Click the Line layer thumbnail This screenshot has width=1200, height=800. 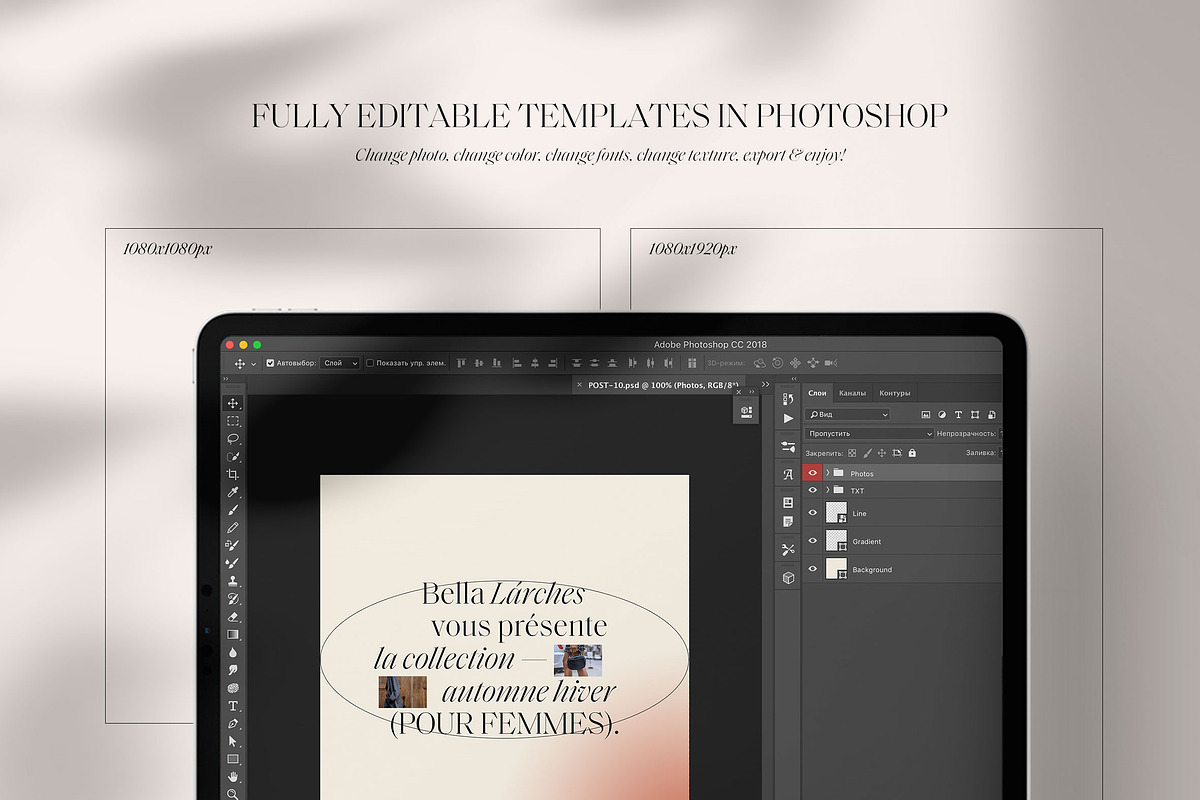pyautogui.click(x=836, y=513)
